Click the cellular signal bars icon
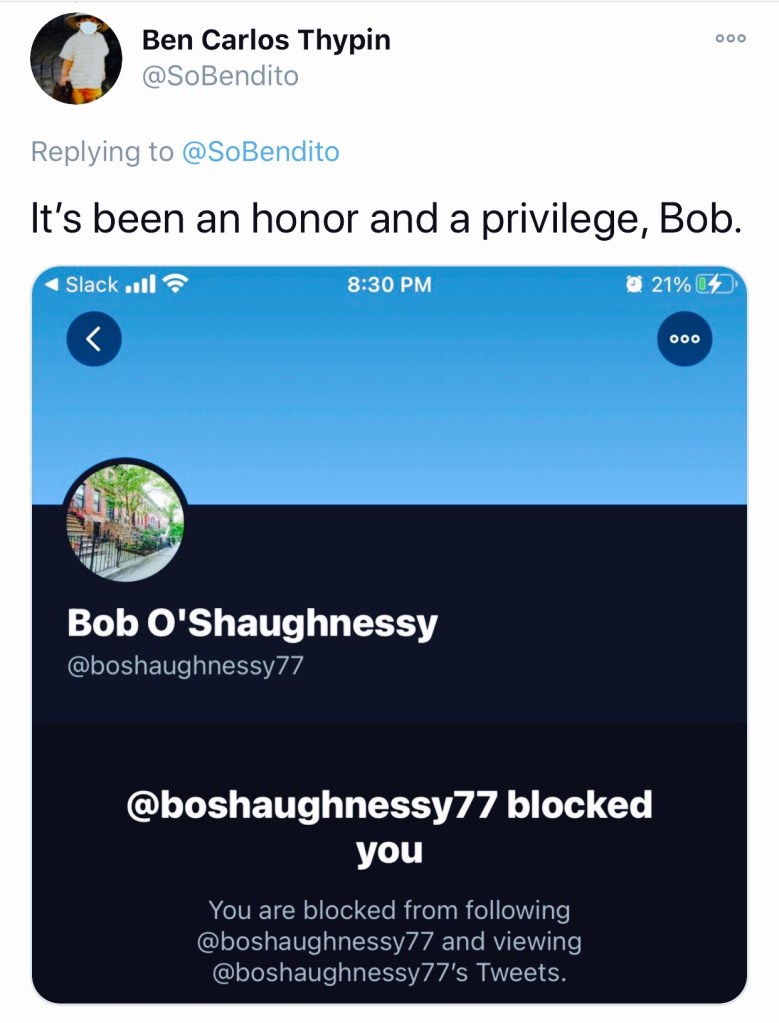 pos(140,284)
